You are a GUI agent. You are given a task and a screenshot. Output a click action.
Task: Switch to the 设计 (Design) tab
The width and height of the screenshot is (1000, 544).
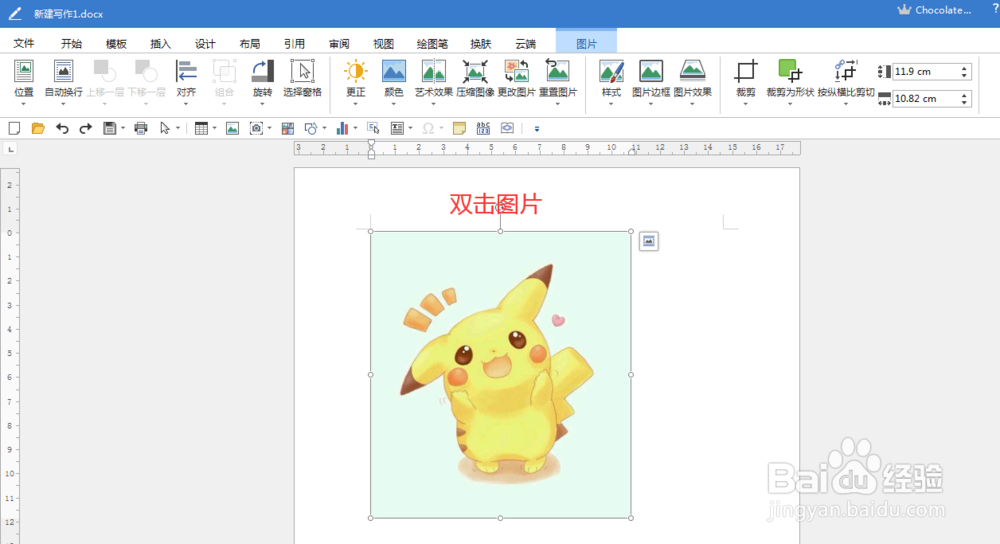(205, 43)
